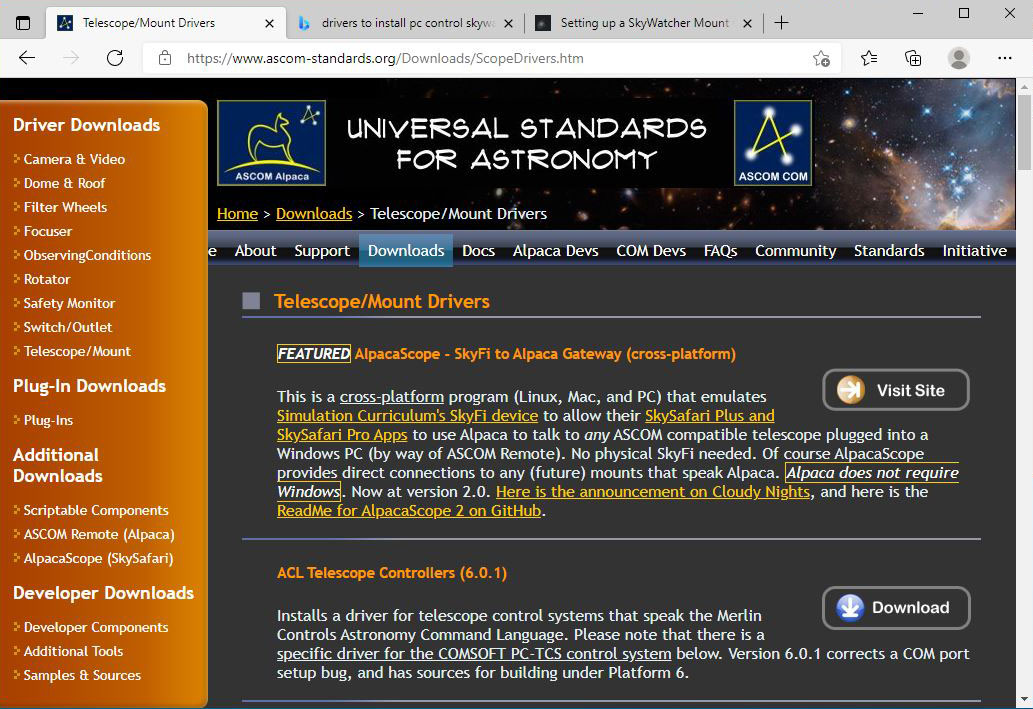Open the Downloads navigation menu item
Image resolution: width=1033 pixels, height=709 pixels.
click(x=406, y=251)
